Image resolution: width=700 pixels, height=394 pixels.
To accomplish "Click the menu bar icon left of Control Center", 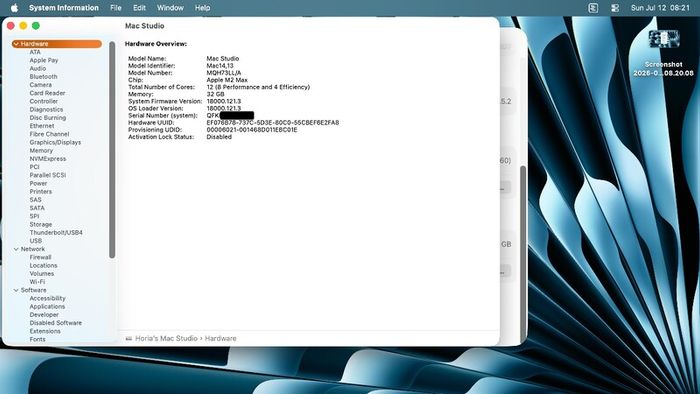I will click(593, 8).
